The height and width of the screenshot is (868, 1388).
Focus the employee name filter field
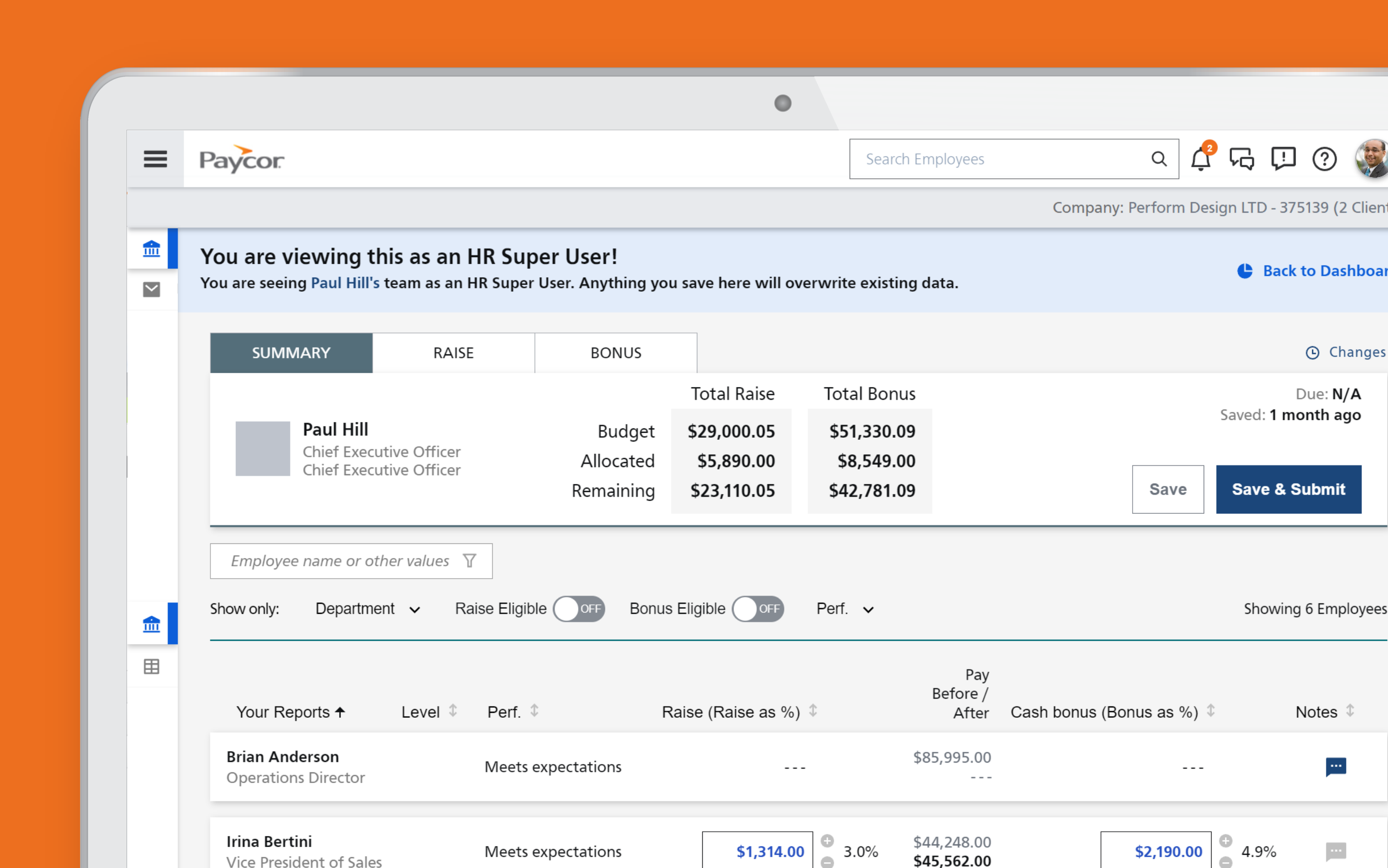pyautogui.click(x=351, y=561)
